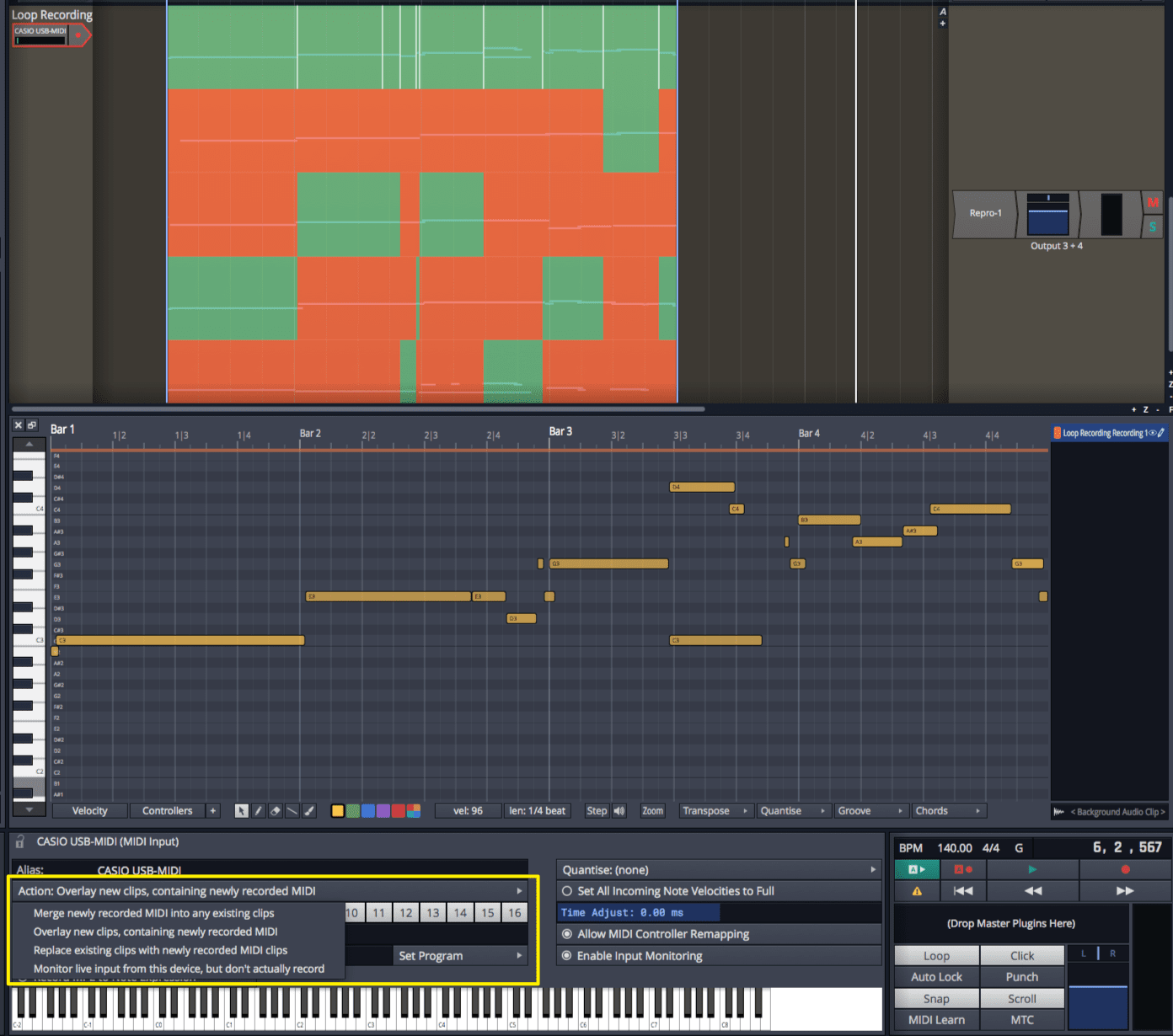Open the Quantise: (none) dropdown
Screen dimensions: 1173x1036
pyautogui.click(x=718, y=869)
